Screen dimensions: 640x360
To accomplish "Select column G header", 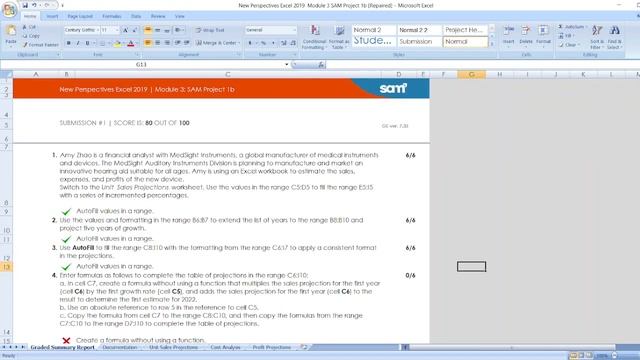I will point(471,74).
